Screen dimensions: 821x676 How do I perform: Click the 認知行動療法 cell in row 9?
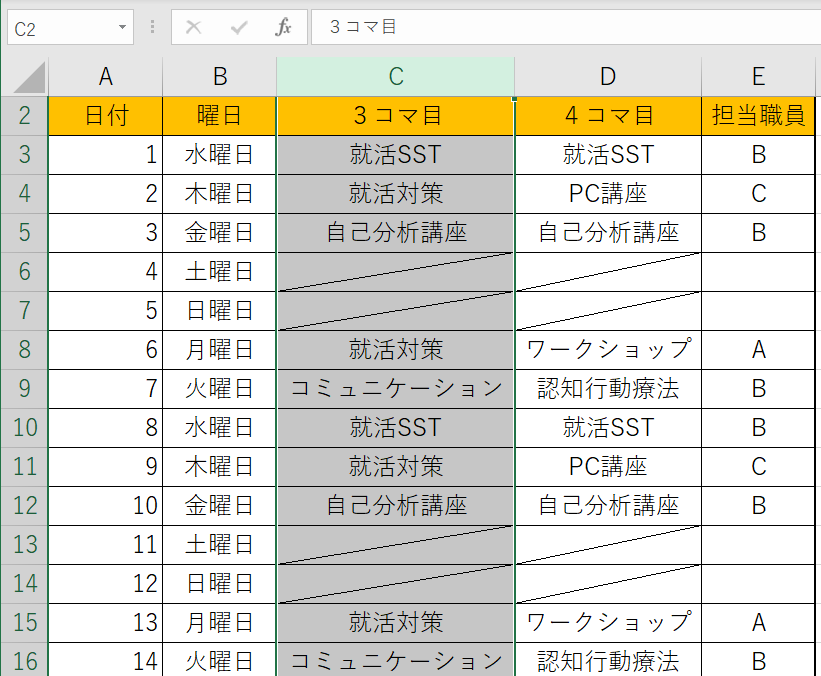(x=608, y=389)
